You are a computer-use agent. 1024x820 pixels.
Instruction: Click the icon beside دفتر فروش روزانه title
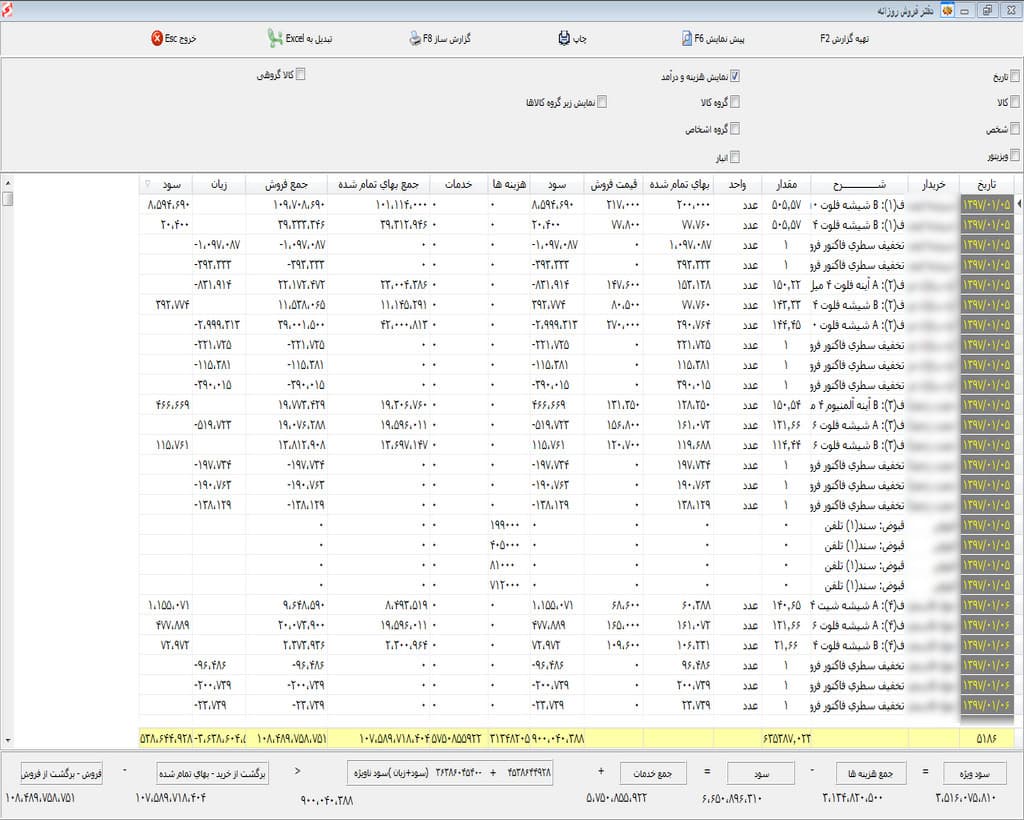(x=947, y=10)
